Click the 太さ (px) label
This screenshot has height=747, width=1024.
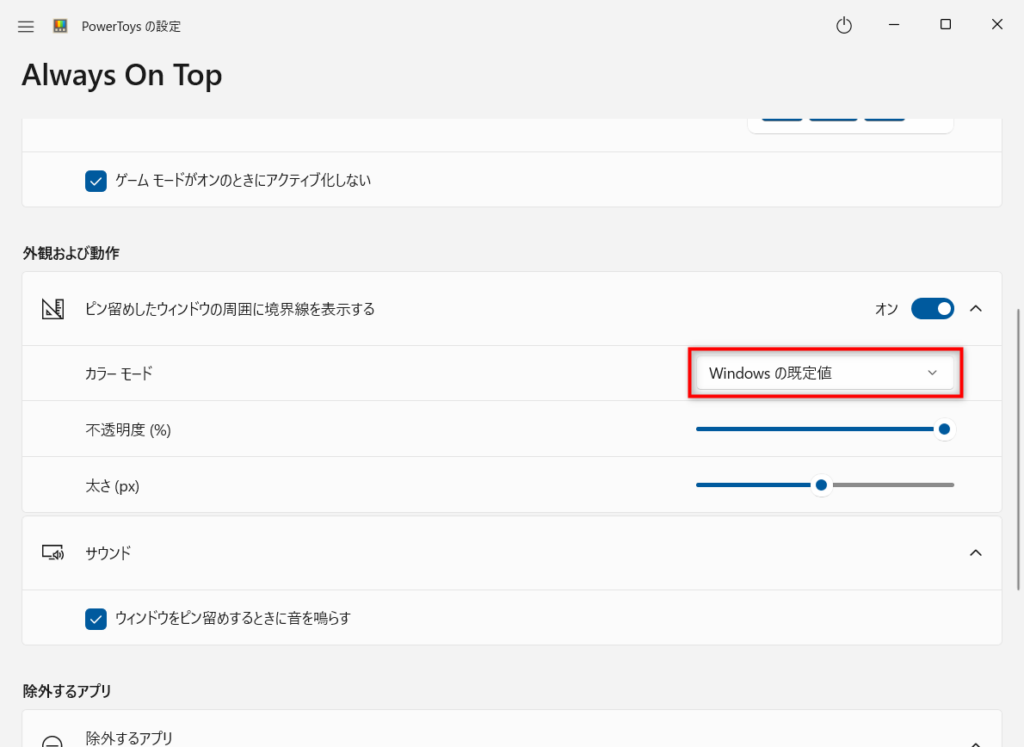tap(112, 486)
